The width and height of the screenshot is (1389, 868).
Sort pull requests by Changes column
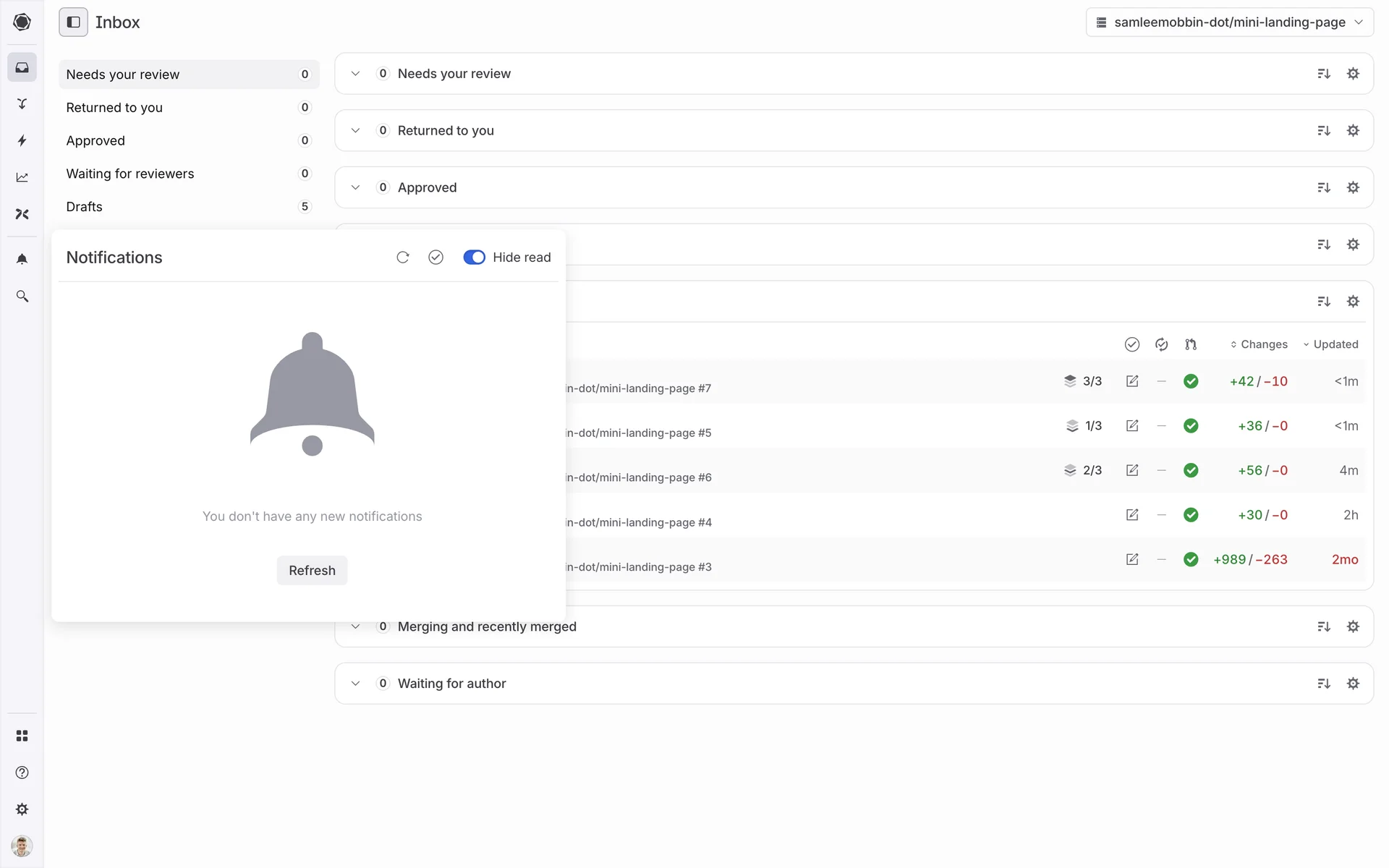tap(1259, 344)
